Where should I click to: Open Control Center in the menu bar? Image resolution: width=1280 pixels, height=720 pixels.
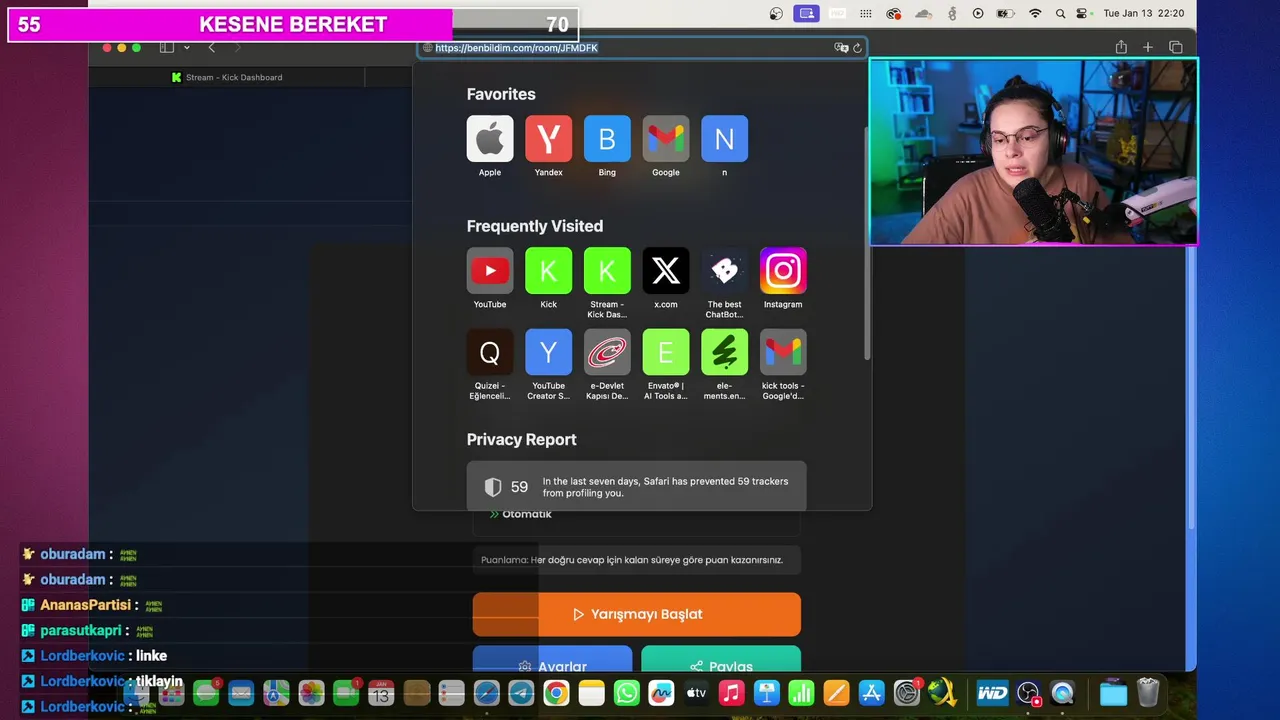pos(1082,14)
